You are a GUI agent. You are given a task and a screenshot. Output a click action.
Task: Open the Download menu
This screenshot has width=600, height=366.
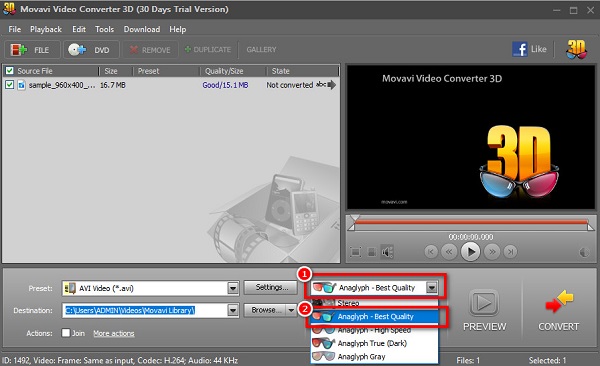[142, 29]
